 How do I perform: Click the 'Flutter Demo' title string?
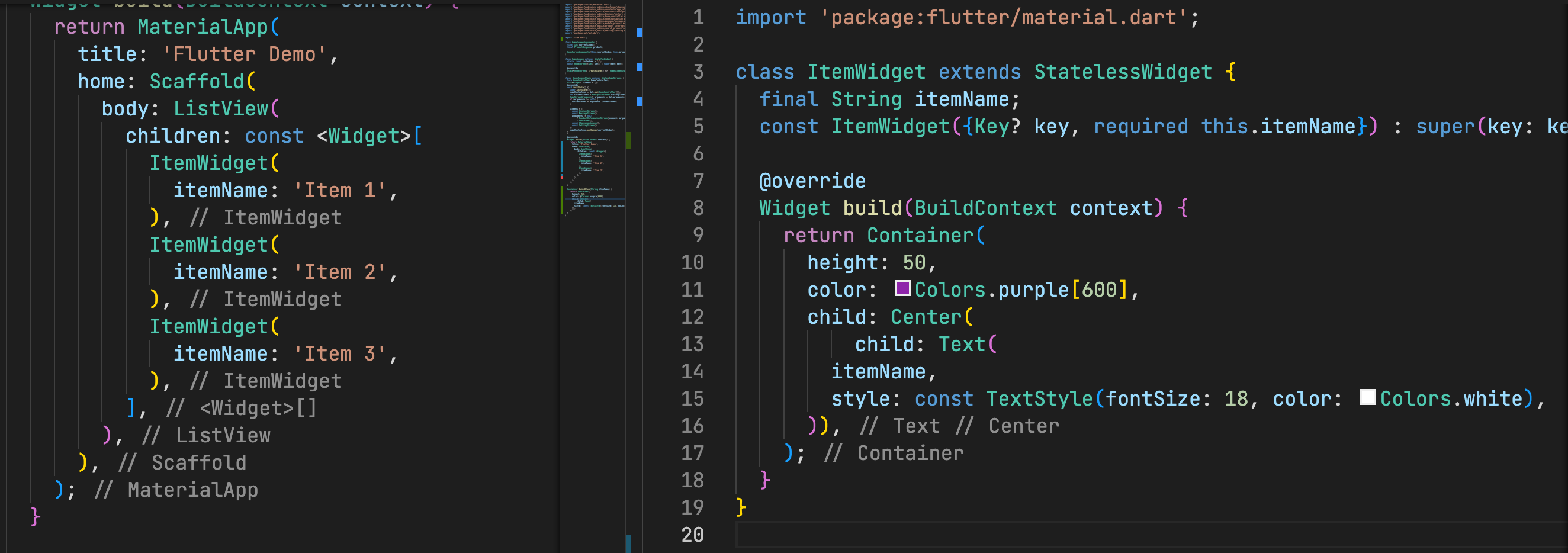pyautogui.click(x=244, y=54)
